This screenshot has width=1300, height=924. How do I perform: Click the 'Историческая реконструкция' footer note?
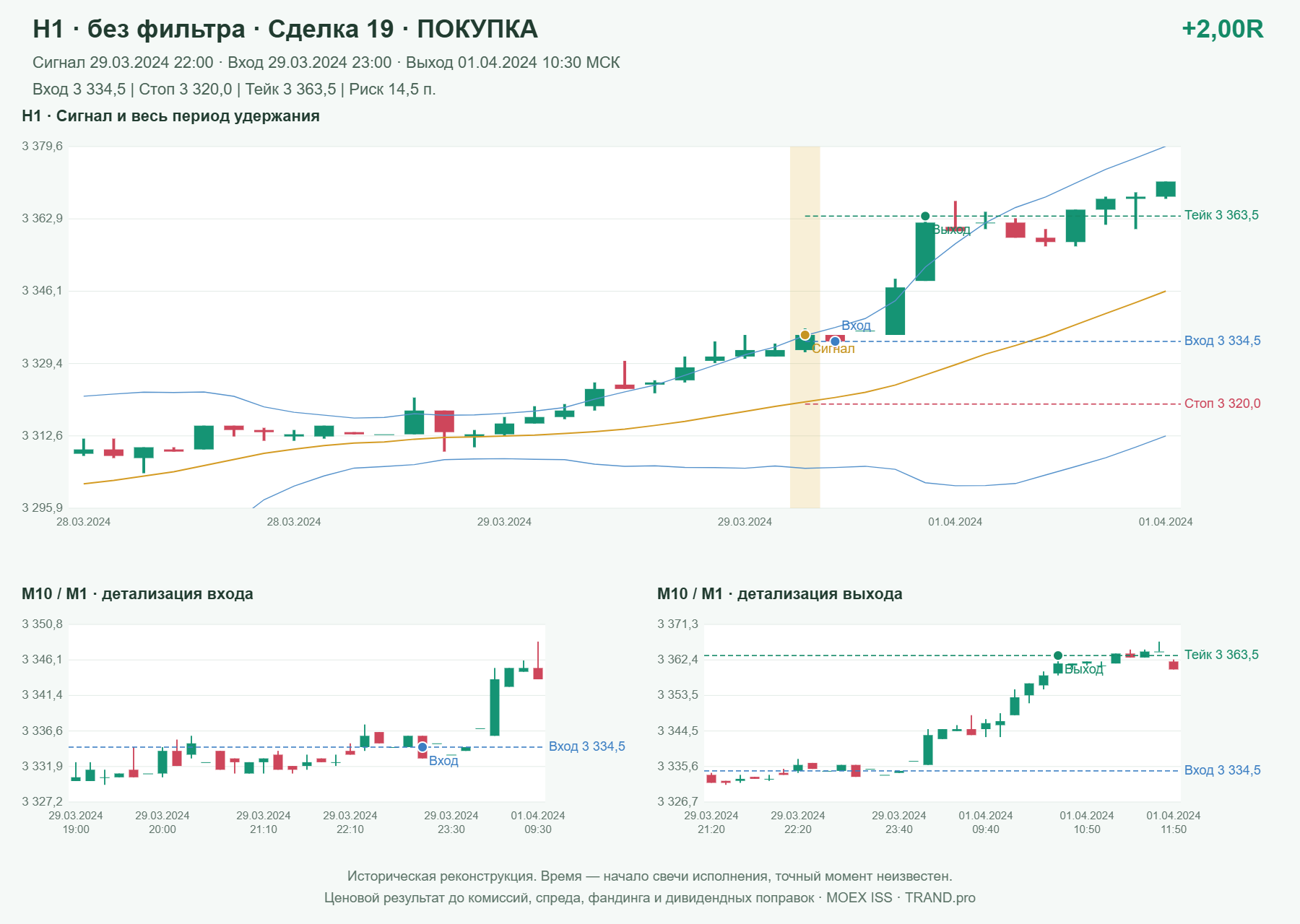tap(649, 876)
